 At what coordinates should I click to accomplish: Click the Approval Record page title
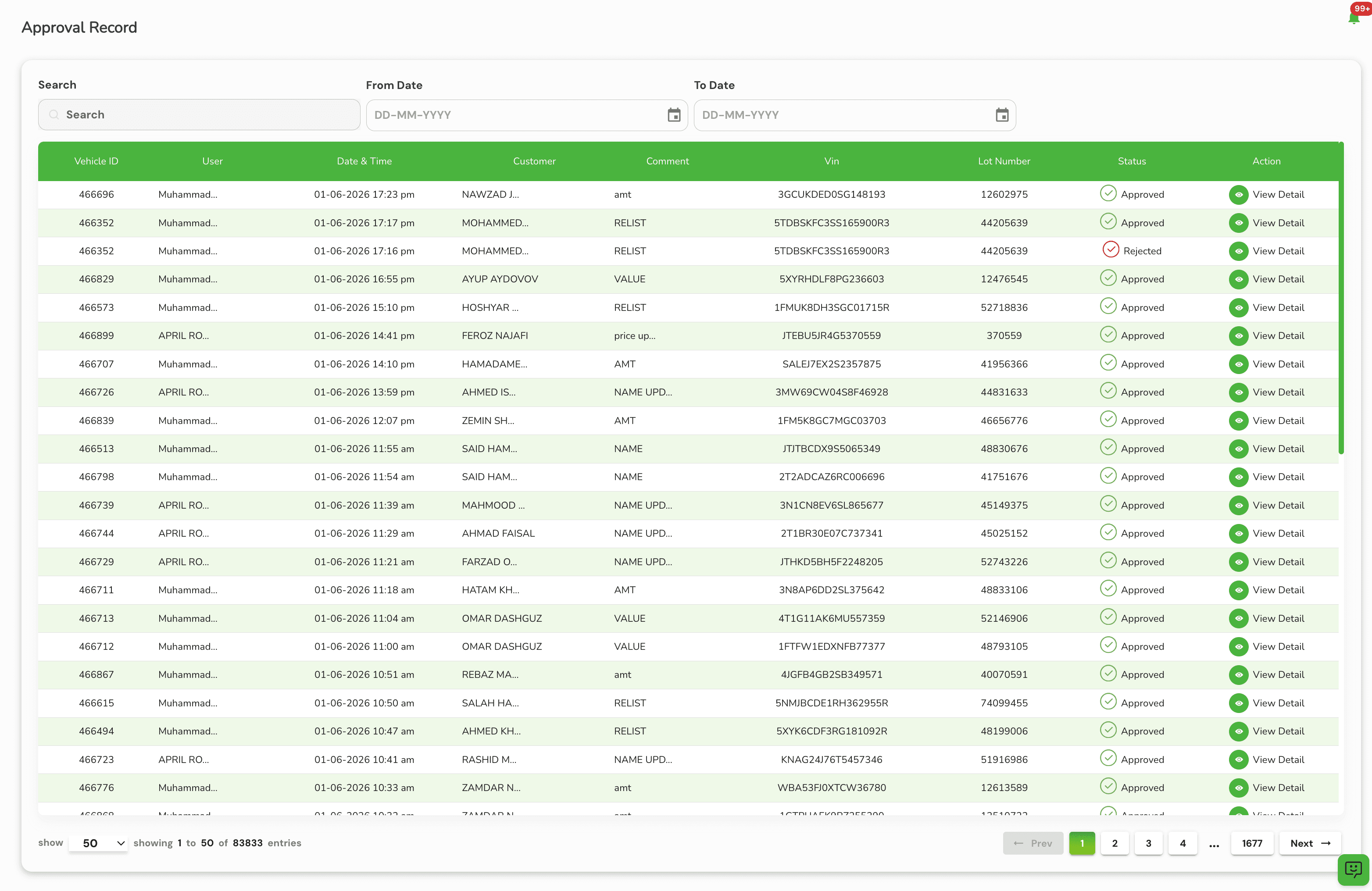pos(79,28)
